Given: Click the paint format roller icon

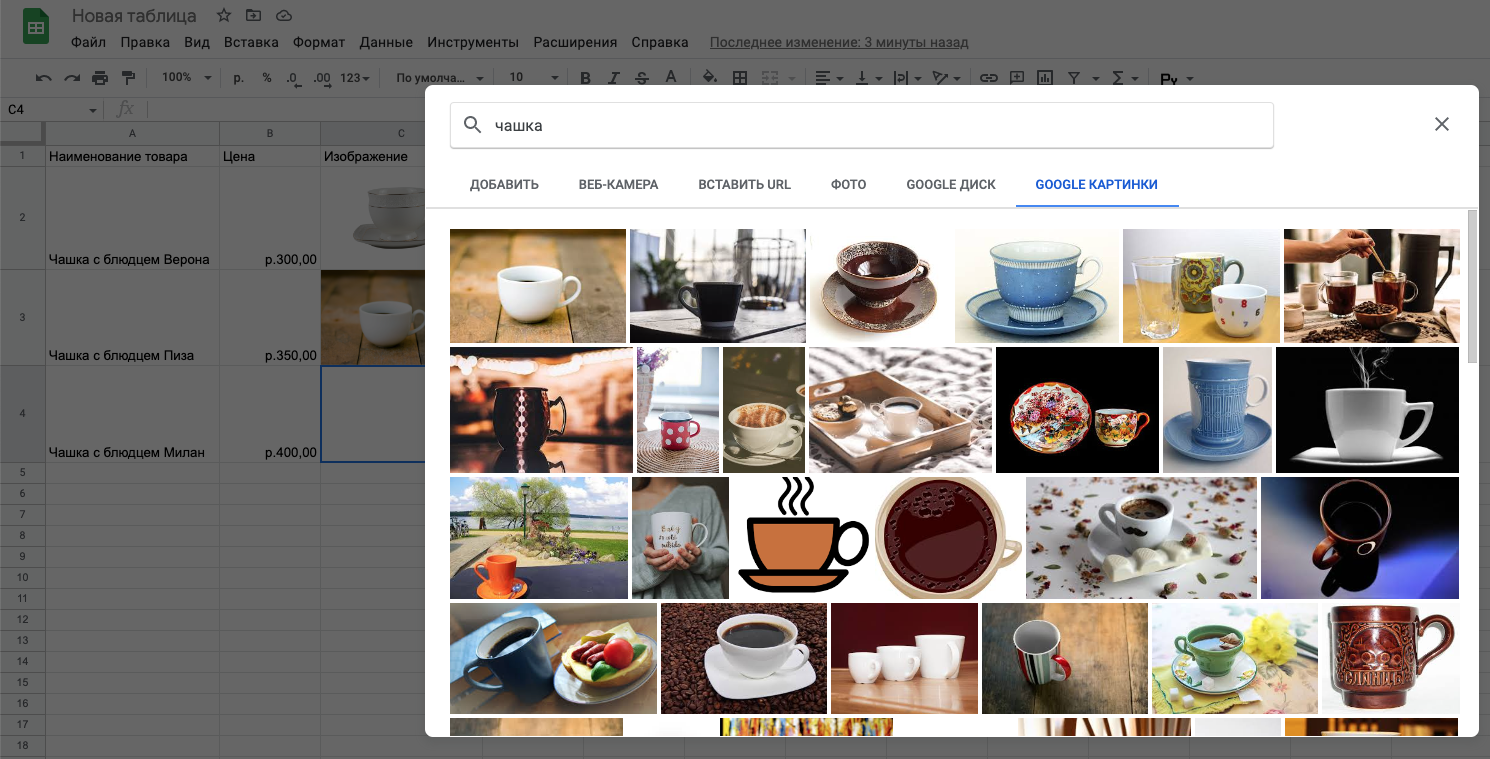Looking at the screenshot, I should click(x=128, y=78).
